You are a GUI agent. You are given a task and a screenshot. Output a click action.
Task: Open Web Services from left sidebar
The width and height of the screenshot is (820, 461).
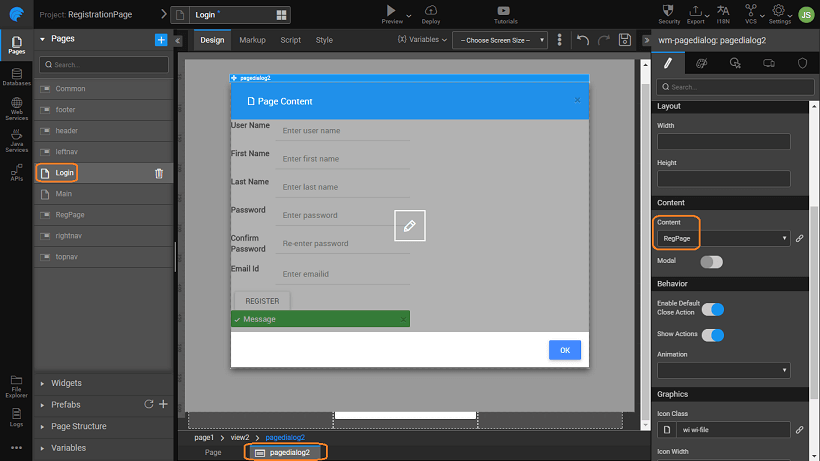point(16,110)
